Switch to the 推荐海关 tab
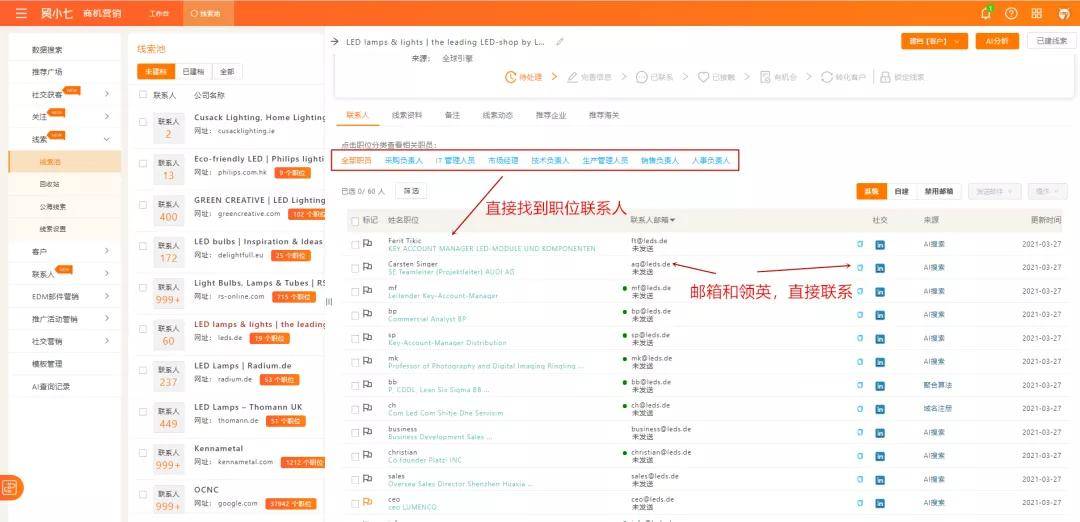The height and width of the screenshot is (522, 1080). coord(604,115)
